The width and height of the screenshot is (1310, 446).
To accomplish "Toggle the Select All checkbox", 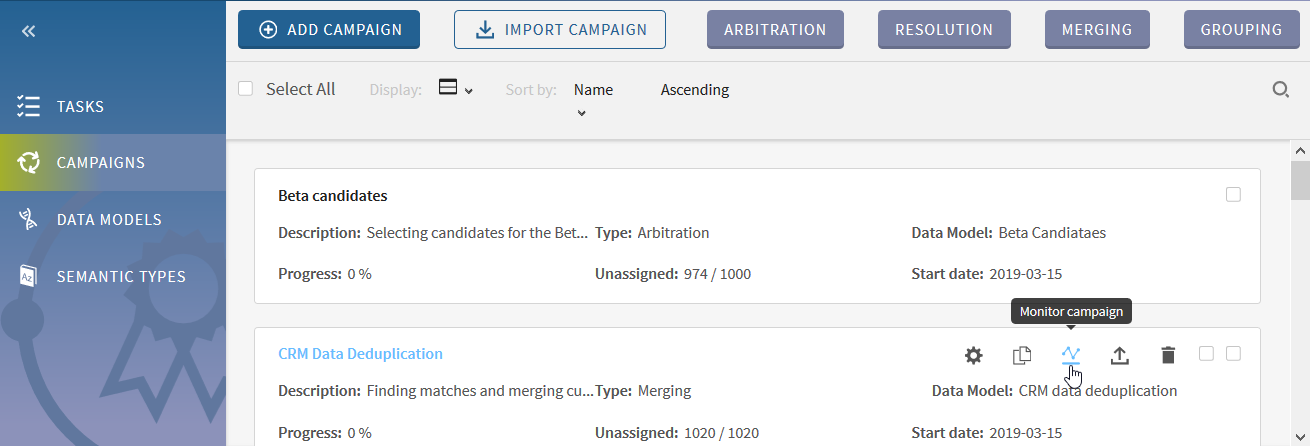I will click(x=246, y=89).
